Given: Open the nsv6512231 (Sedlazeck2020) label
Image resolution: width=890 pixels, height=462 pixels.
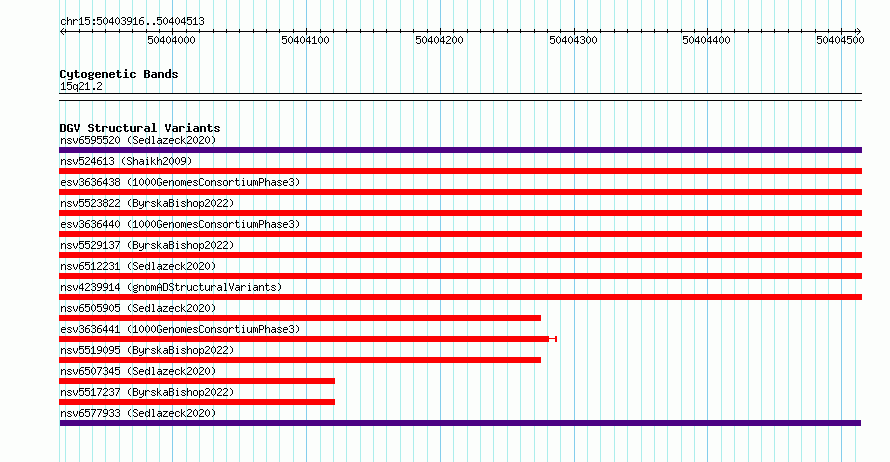Looking at the screenshot, I should click(138, 266).
